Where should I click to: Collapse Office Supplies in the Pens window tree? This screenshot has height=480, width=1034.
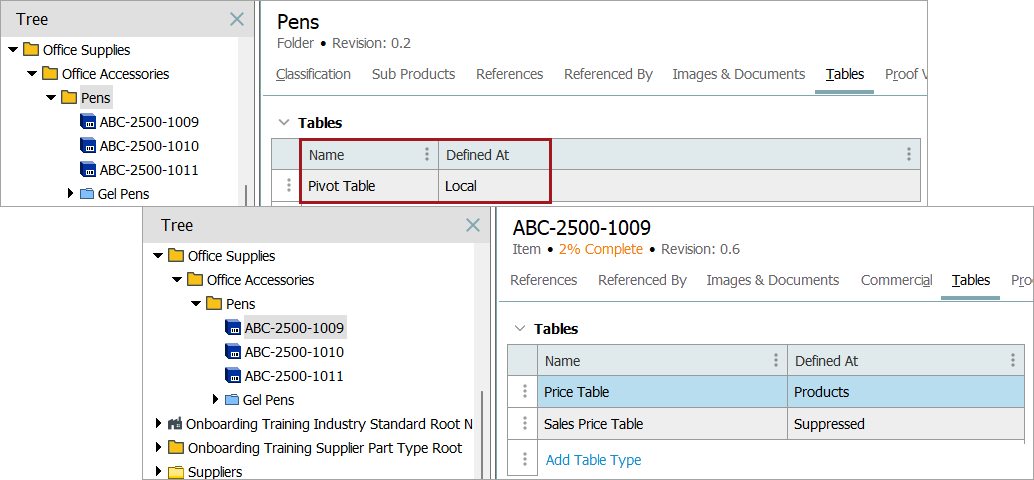tap(14, 49)
